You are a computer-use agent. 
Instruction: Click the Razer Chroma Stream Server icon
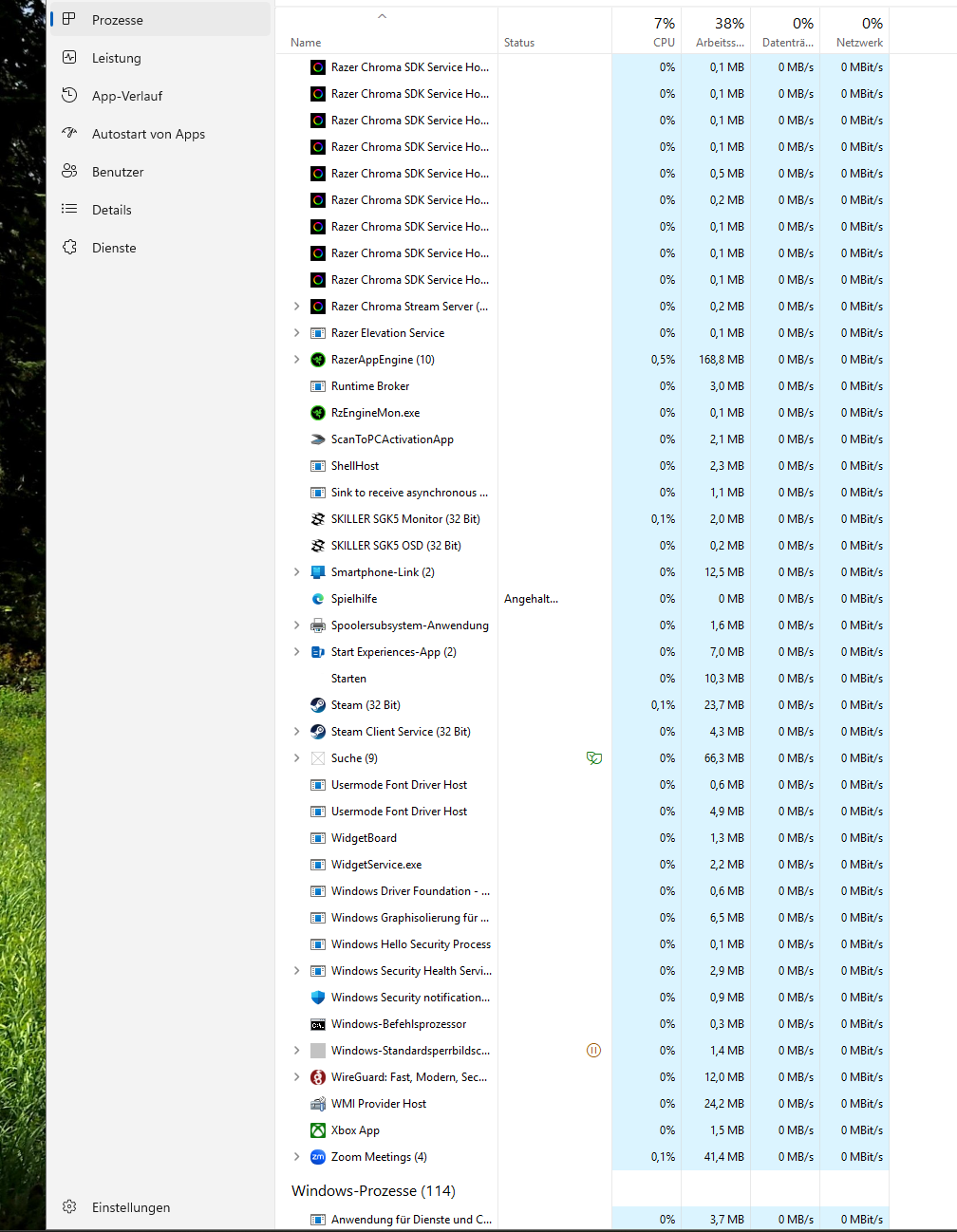tap(318, 307)
